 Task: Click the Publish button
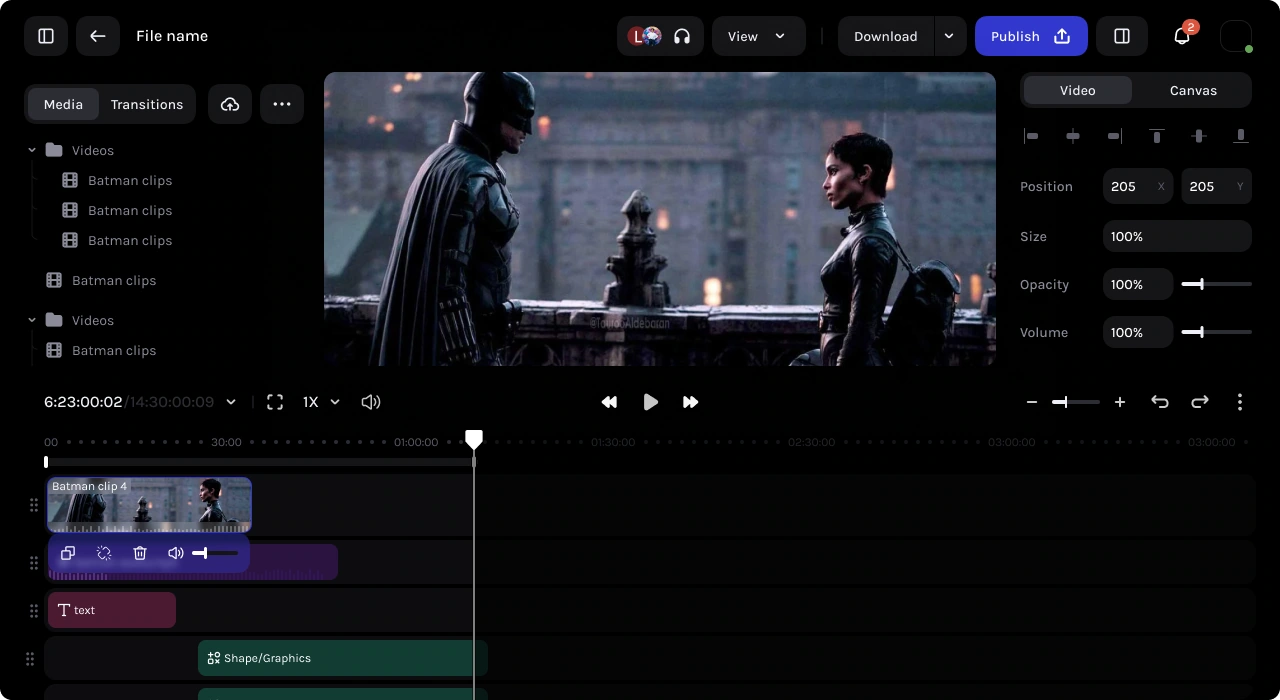pos(1031,36)
